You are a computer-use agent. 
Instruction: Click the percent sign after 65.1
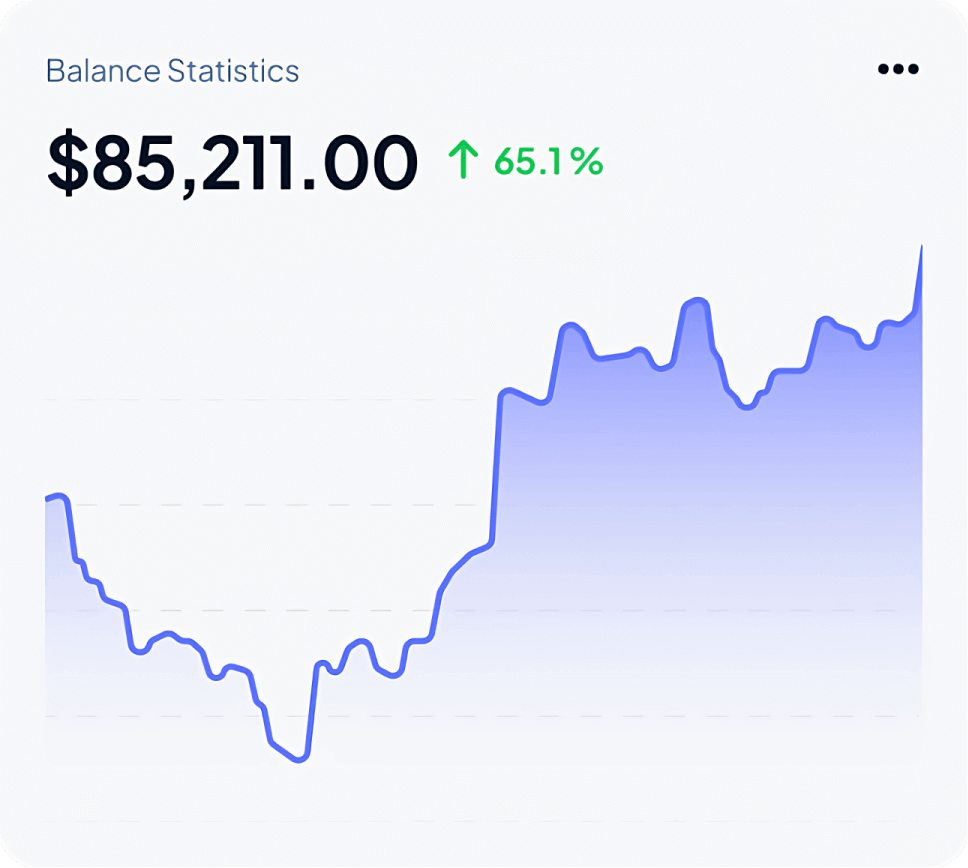click(590, 160)
